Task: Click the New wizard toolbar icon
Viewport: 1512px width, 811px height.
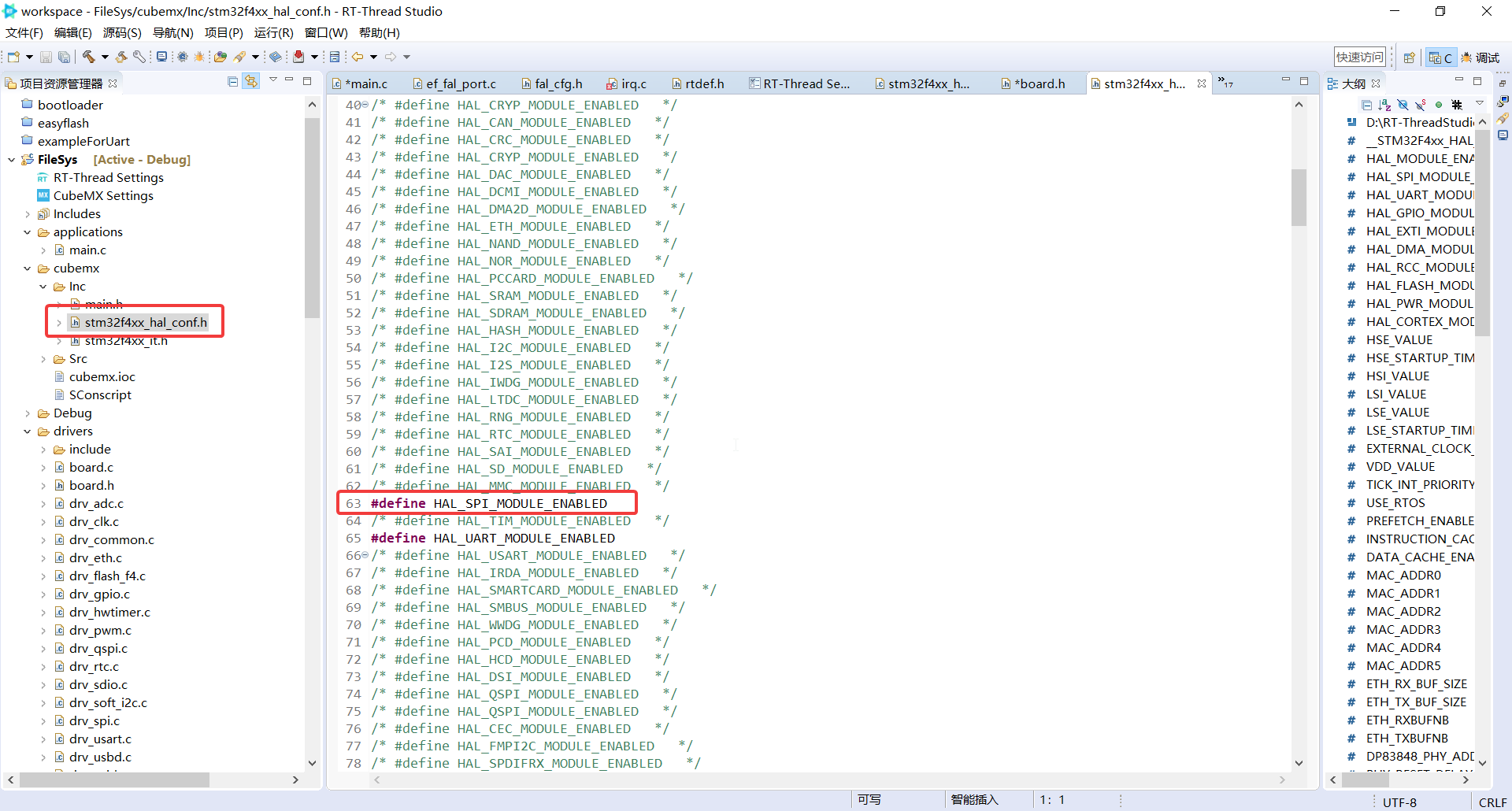Action: tap(13, 56)
